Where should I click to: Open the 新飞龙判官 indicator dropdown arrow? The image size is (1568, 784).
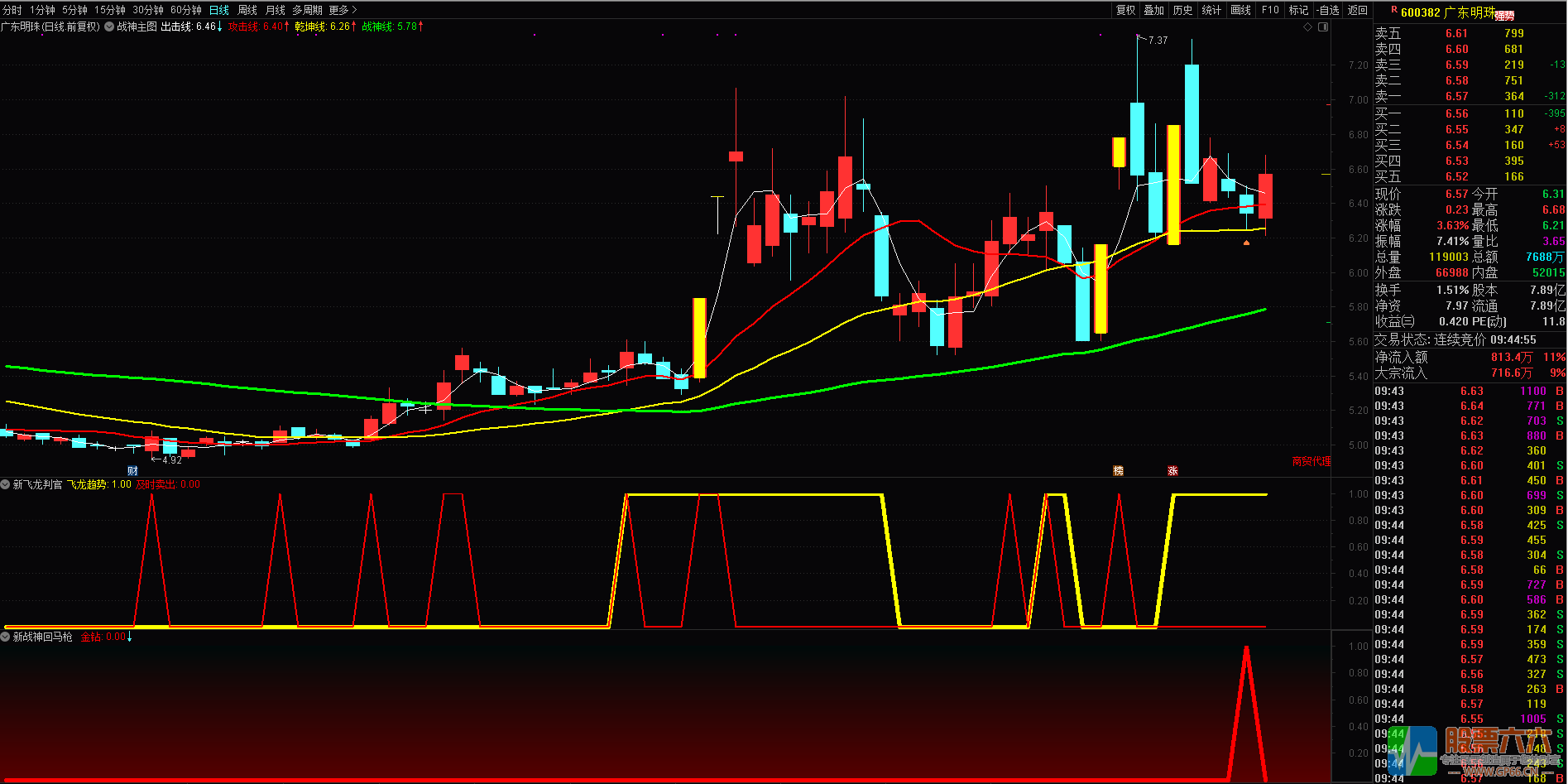coord(6,484)
